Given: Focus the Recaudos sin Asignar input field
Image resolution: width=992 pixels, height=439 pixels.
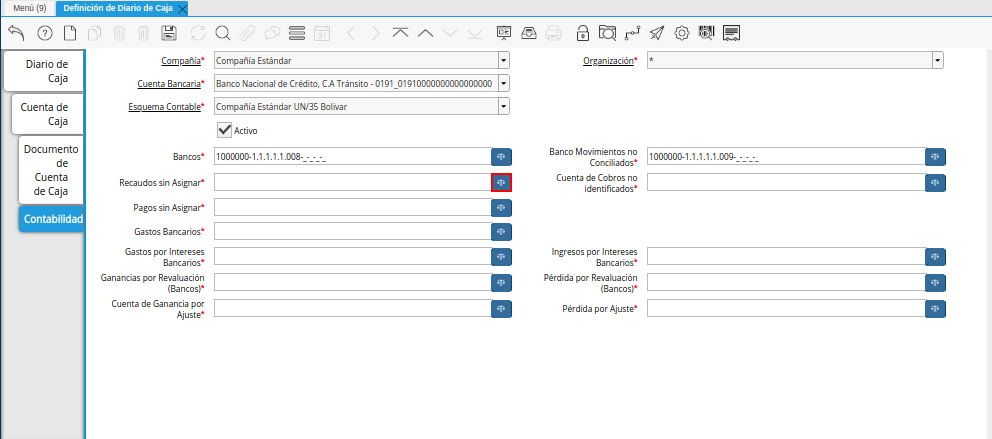Looking at the screenshot, I should pos(353,182).
